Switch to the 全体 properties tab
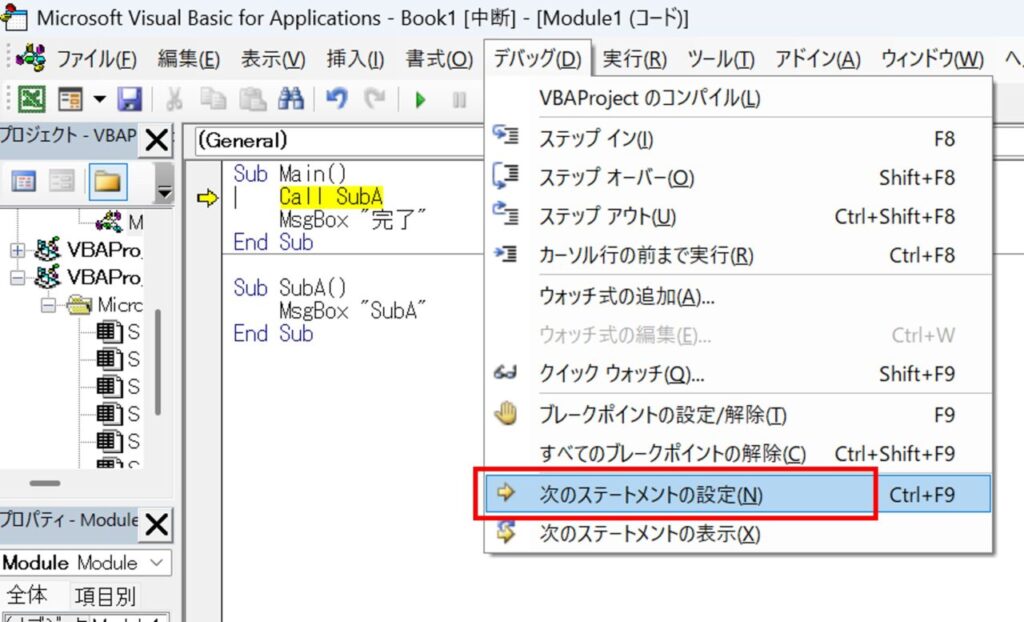Image resolution: width=1024 pixels, height=622 pixels. pyautogui.click(x=27, y=595)
